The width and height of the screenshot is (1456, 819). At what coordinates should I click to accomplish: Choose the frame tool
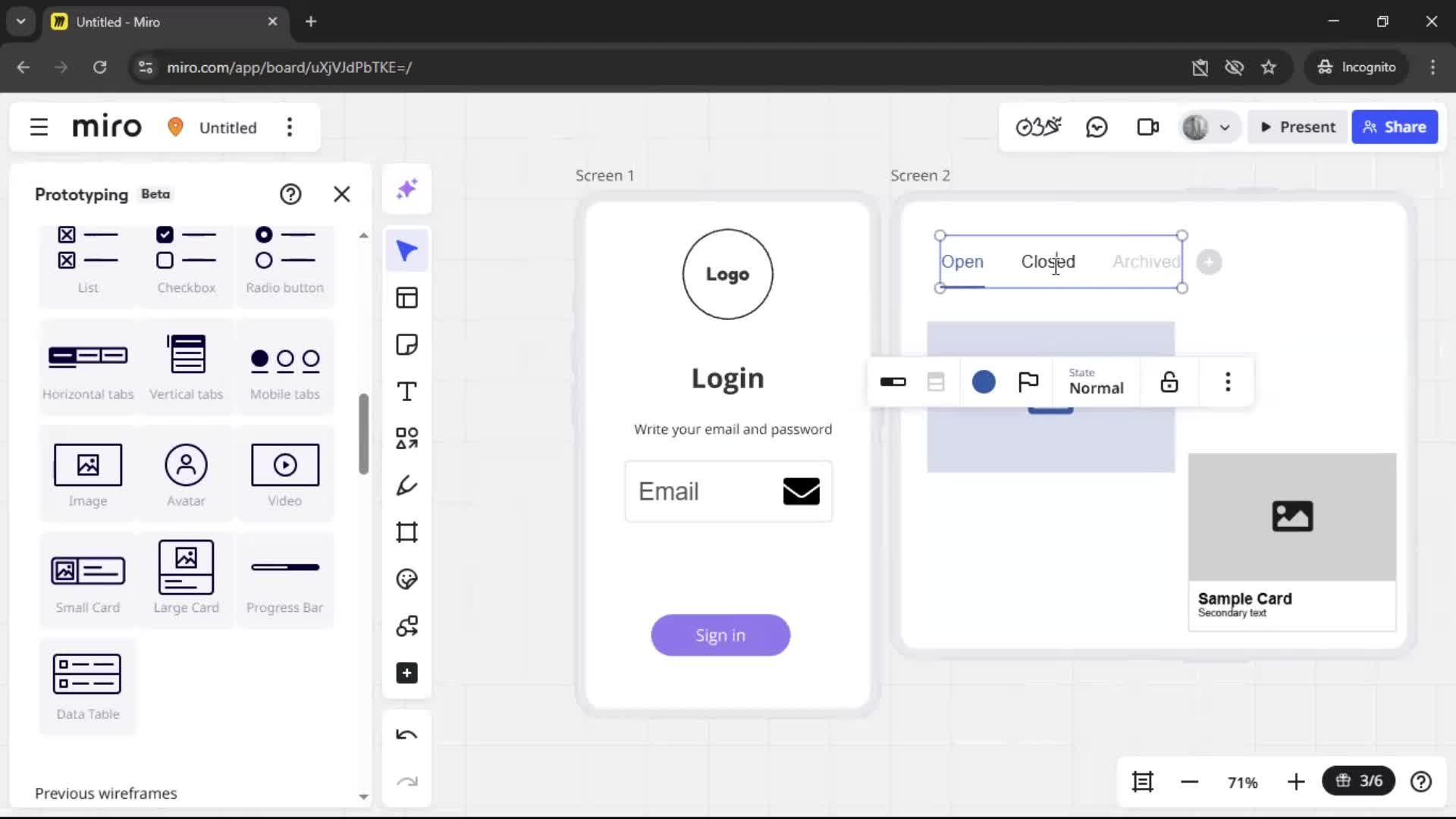pos(407,532)
